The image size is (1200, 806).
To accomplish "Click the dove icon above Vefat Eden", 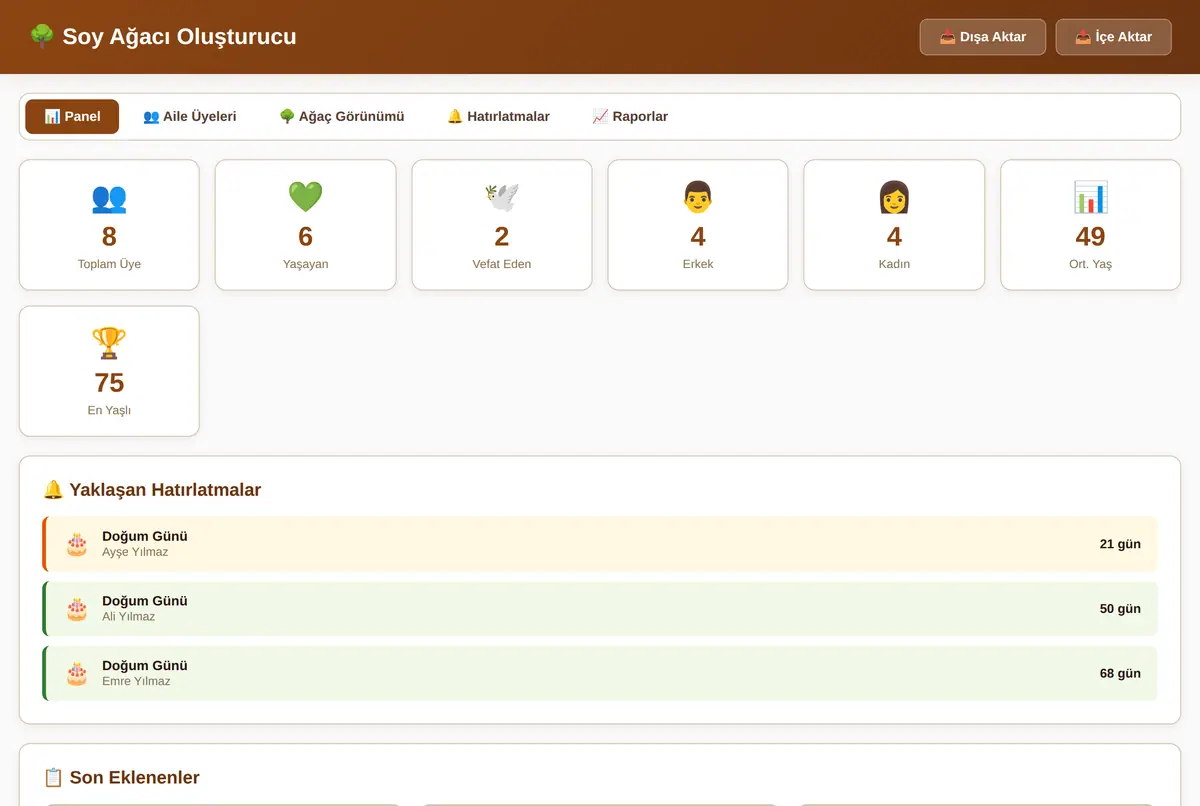I will [x=502, y=197].
